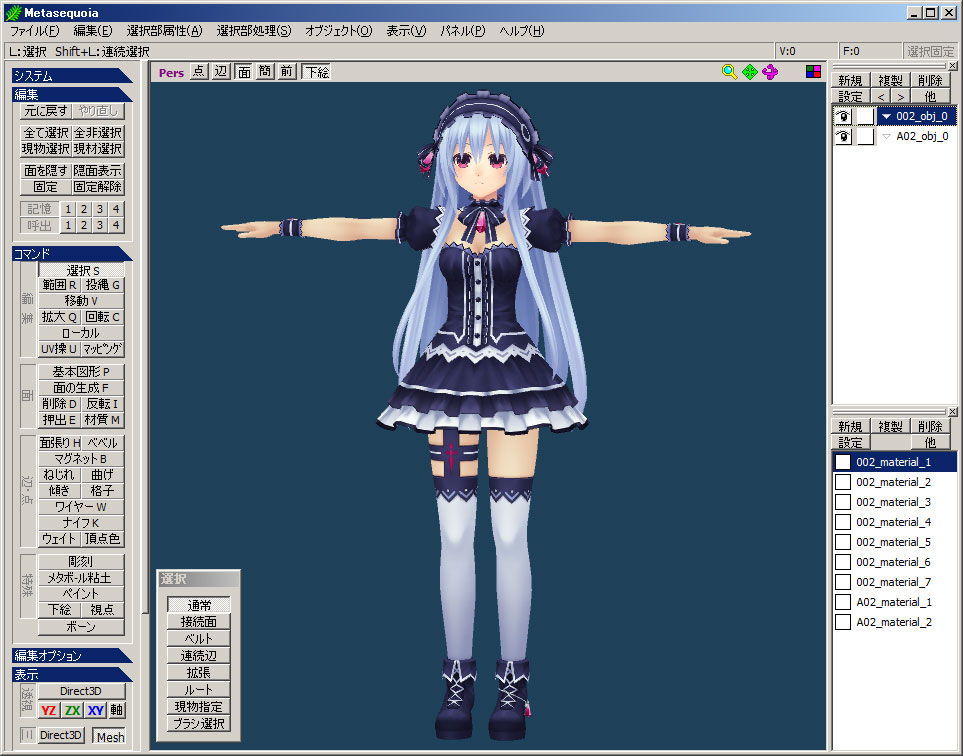Choose 接続面 in the 選択 sub-panel

click(198, 622)
